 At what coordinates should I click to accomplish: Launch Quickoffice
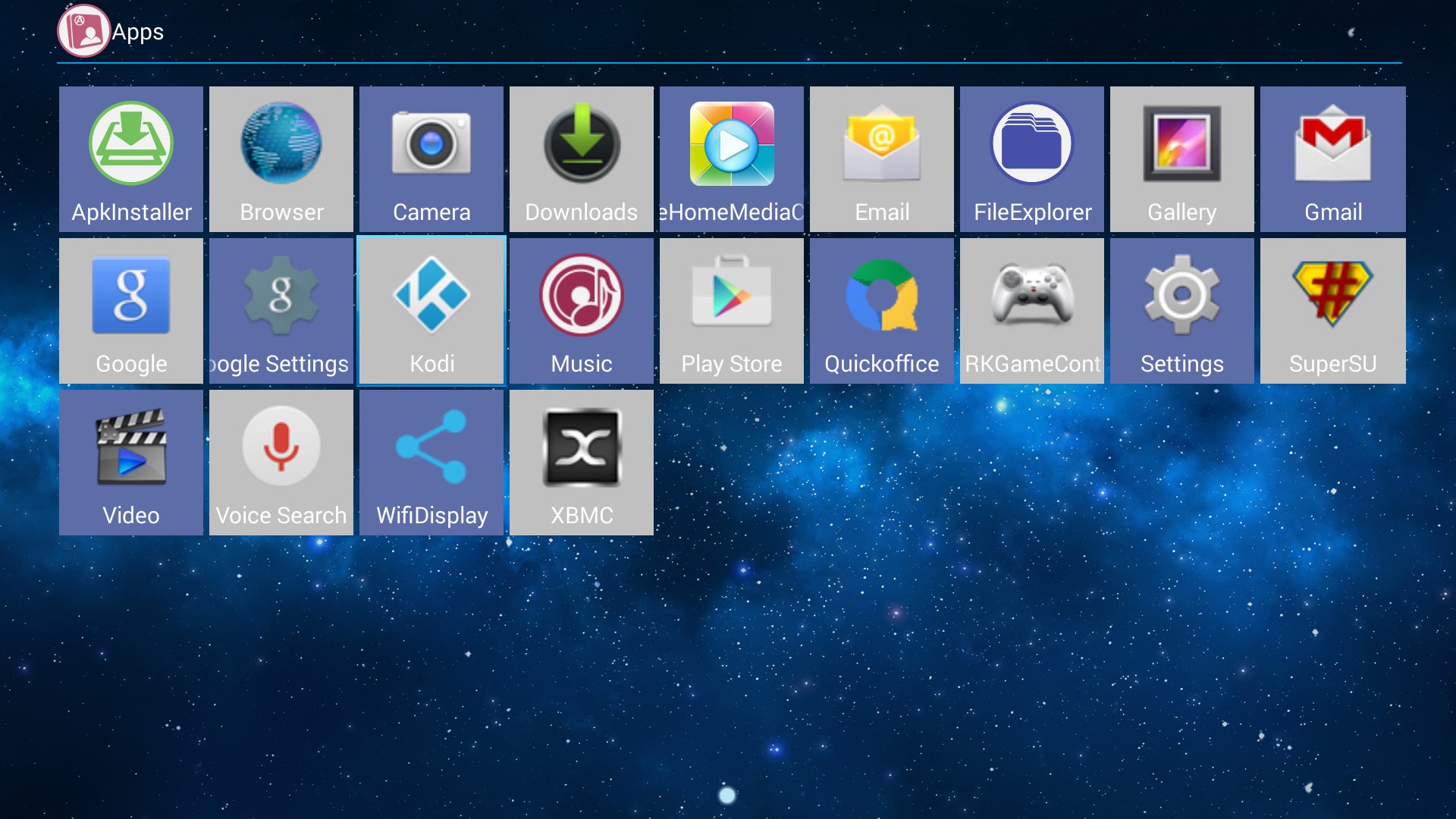tap(882, 311)
